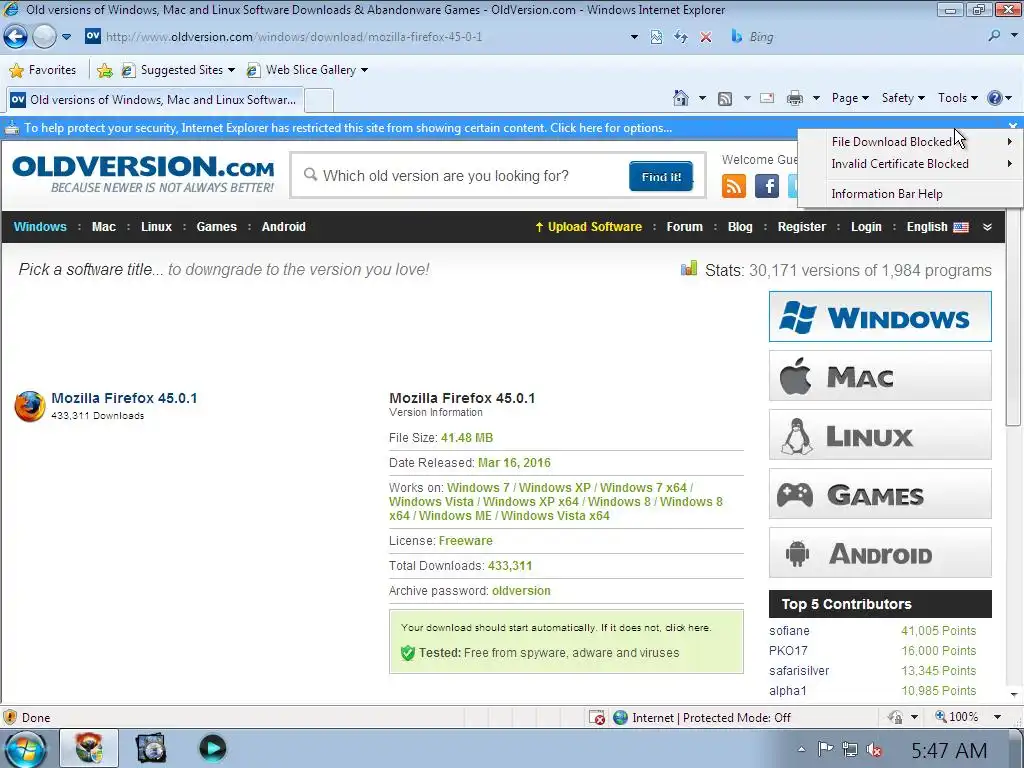
Task: Open the Linux nav link
Action: click(157, 227)
